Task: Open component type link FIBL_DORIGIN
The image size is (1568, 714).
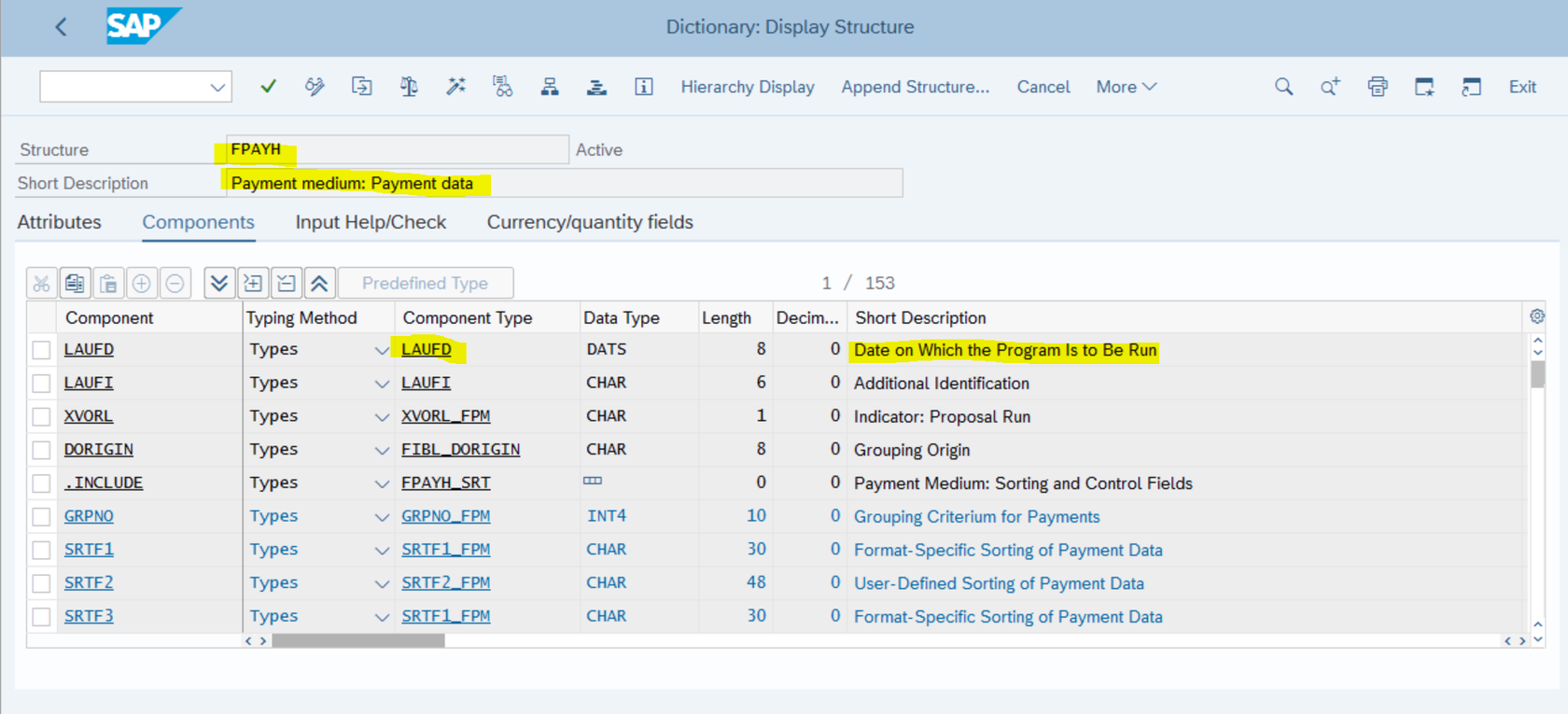Action: coord(460,449)
